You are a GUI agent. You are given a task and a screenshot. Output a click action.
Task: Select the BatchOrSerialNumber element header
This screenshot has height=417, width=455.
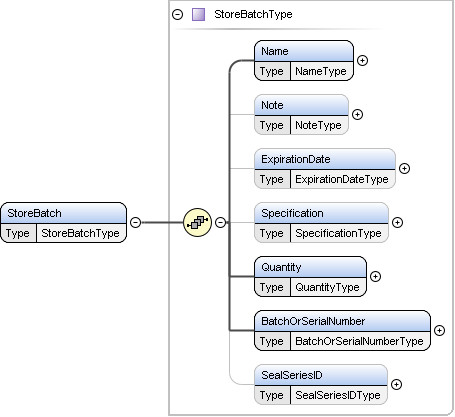(342, 321)
